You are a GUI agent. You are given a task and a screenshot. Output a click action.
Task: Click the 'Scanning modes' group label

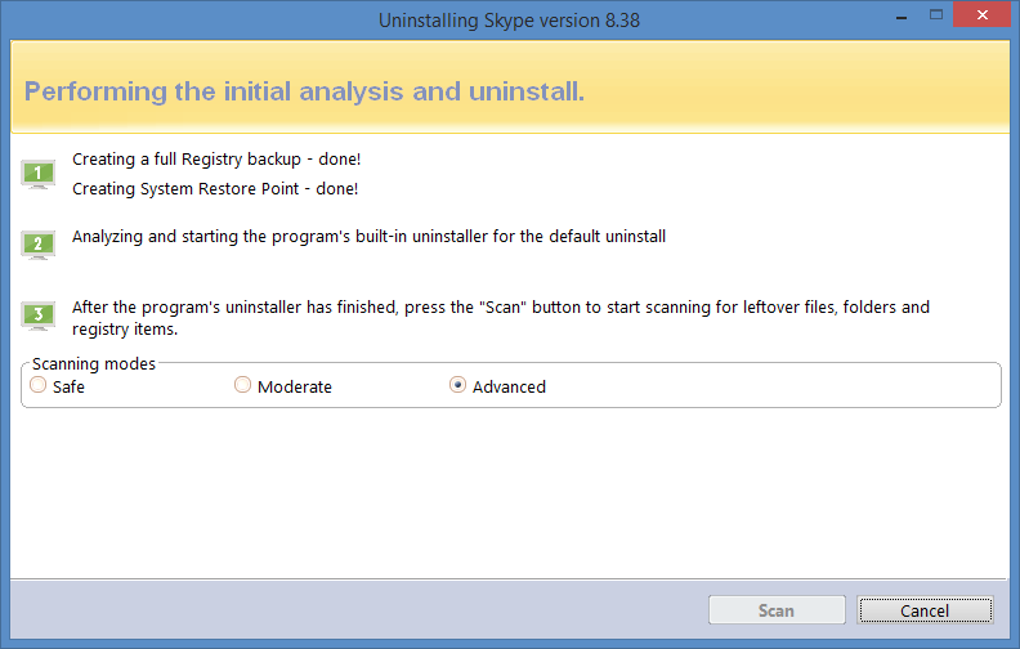tap(94, 364)
